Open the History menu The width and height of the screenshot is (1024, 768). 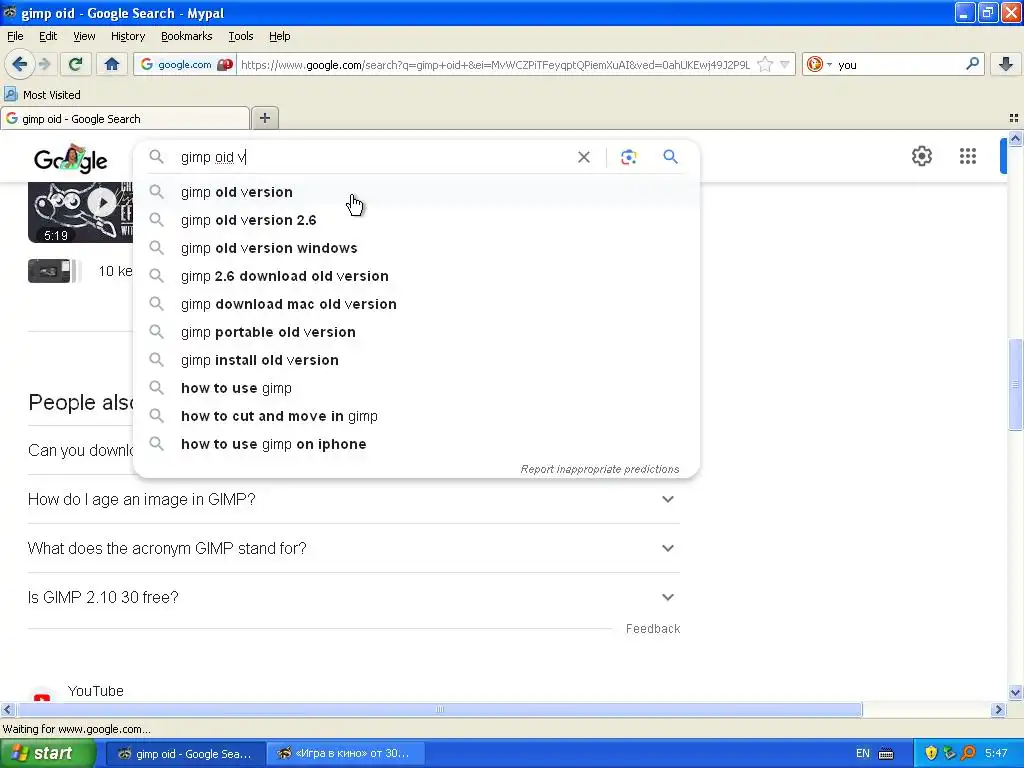pos(127,36)
